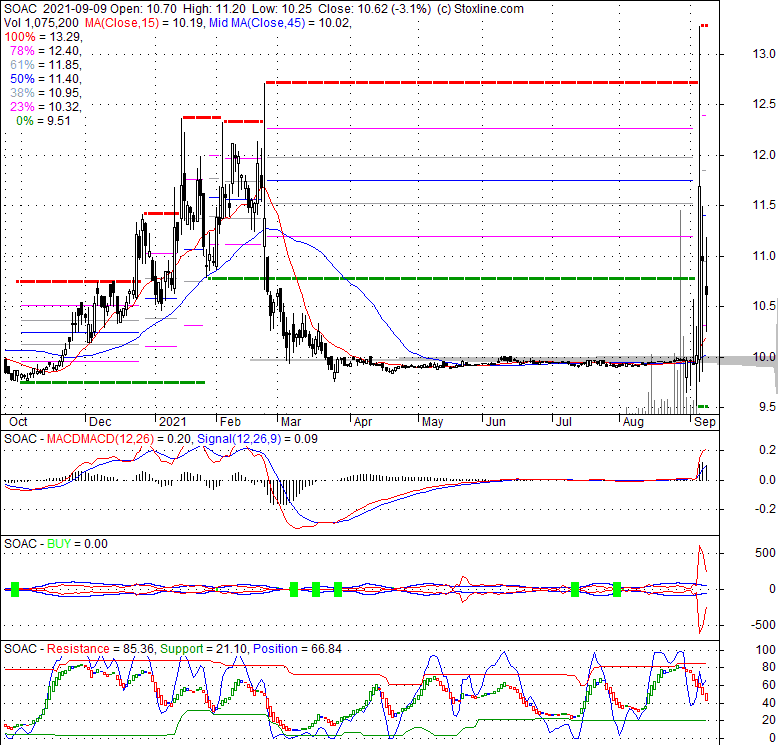This screenshot has height=745, width=780.
Task: Click the 11.0 price axis label
Action: click(764, 256)
